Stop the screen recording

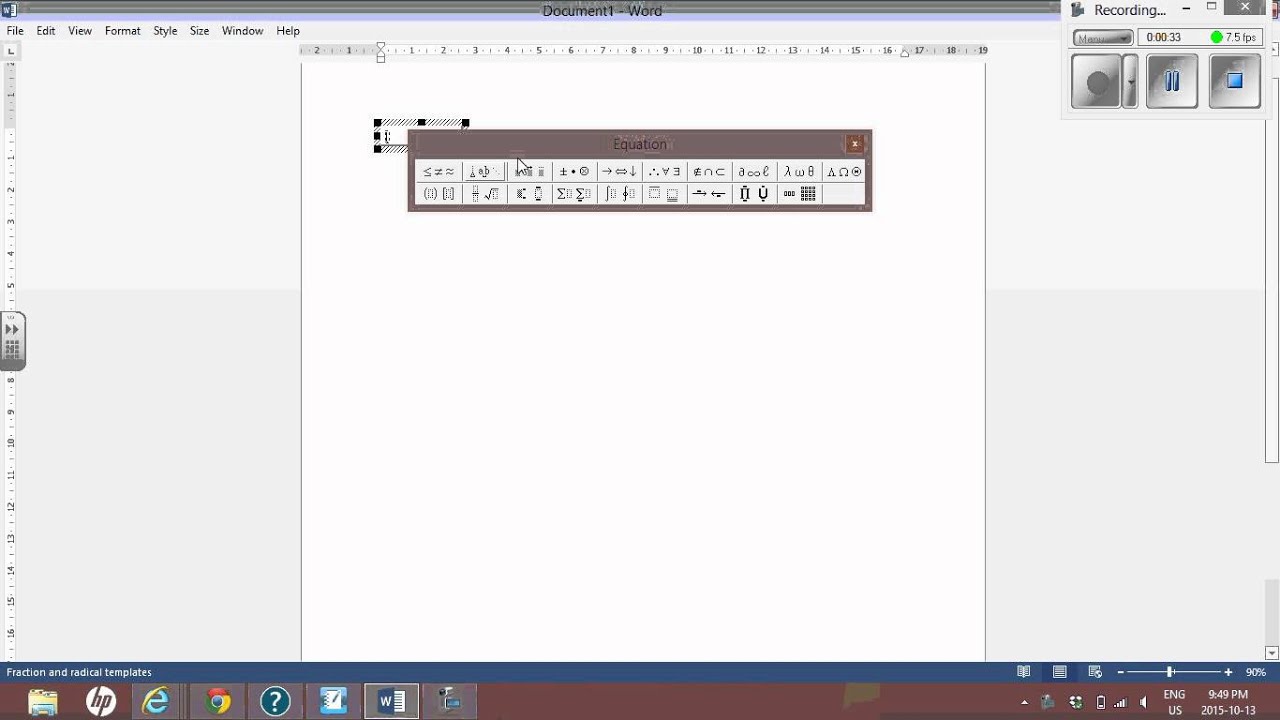pos(1234,81)
